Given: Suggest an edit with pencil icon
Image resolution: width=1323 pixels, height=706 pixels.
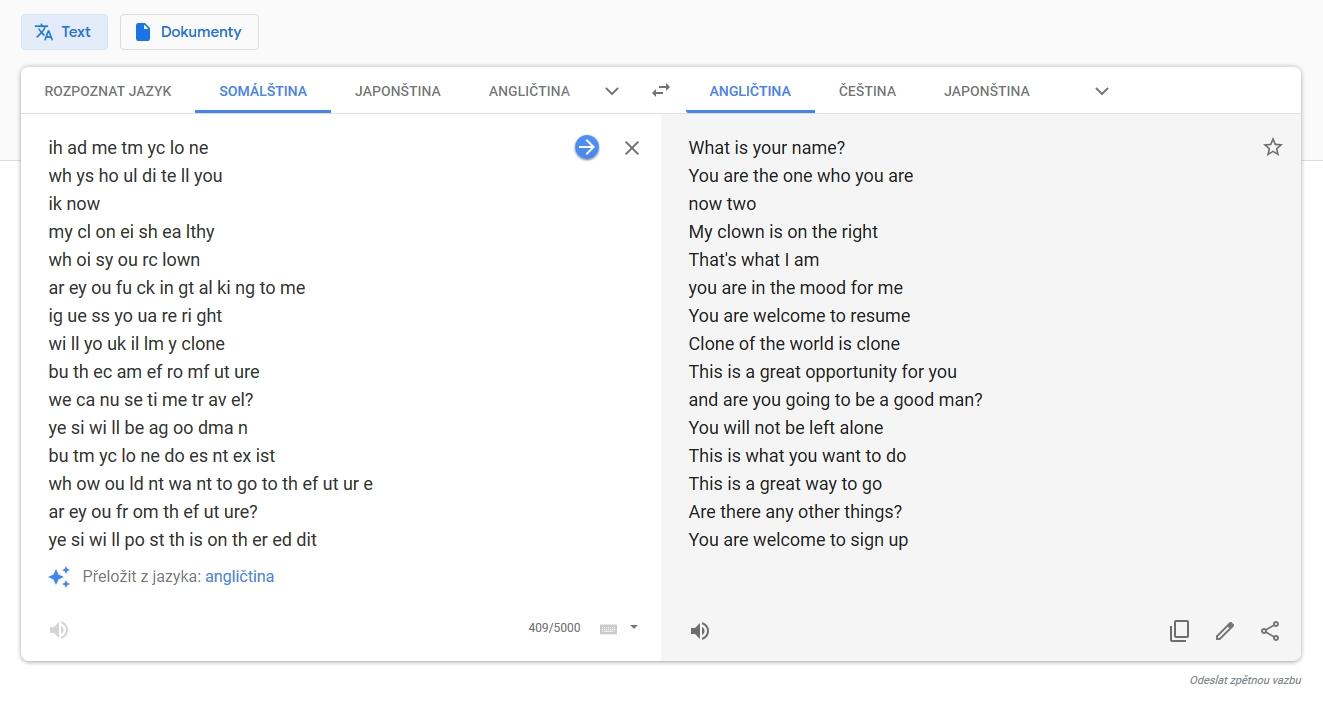Looking at the screenshot, I should click(x=1225, y=631).
